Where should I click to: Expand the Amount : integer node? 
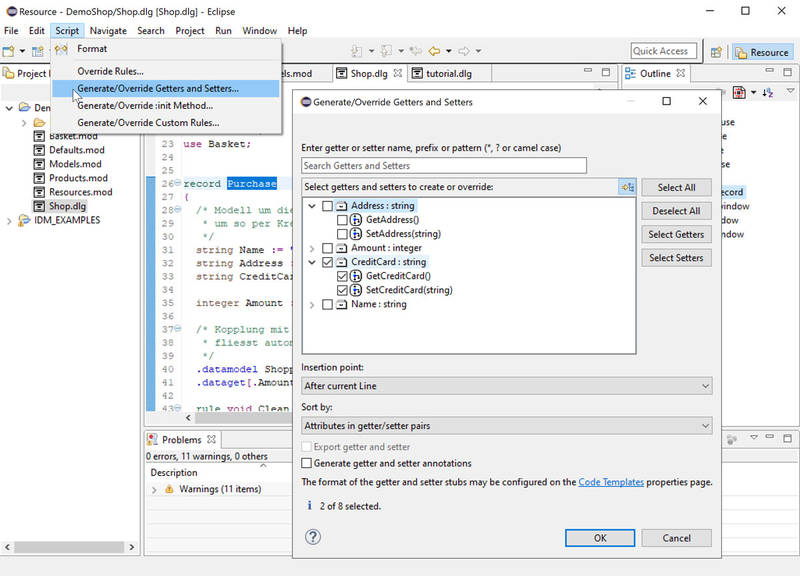[x=312, y=248]
